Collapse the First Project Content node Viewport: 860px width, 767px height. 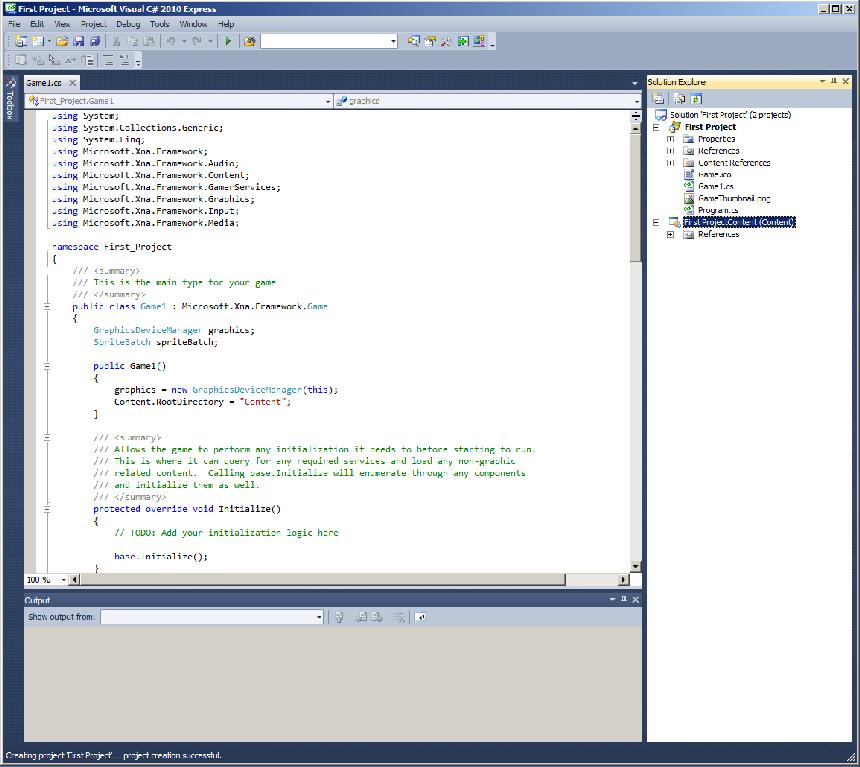coord(655,222)
